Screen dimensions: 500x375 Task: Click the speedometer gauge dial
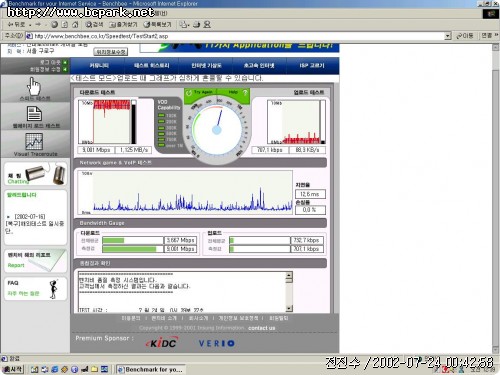217,129
